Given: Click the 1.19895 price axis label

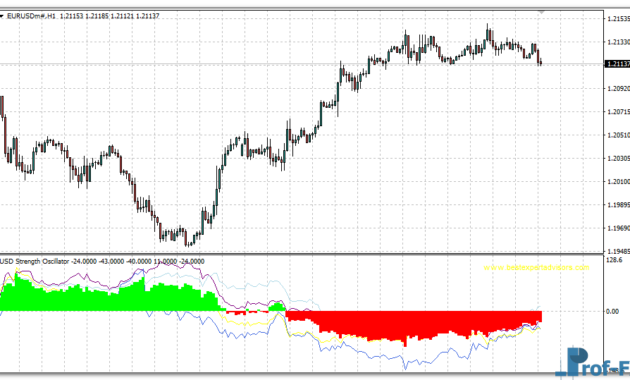Looking at the screenshot, I should point(618,205).
